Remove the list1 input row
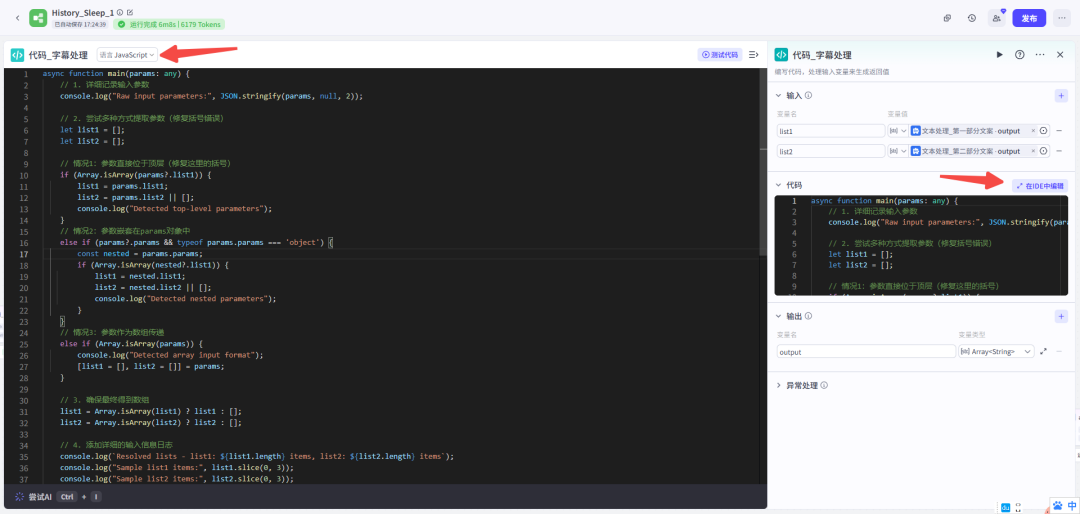This screenshot has width=1080, height=514. coord(1059,131)
